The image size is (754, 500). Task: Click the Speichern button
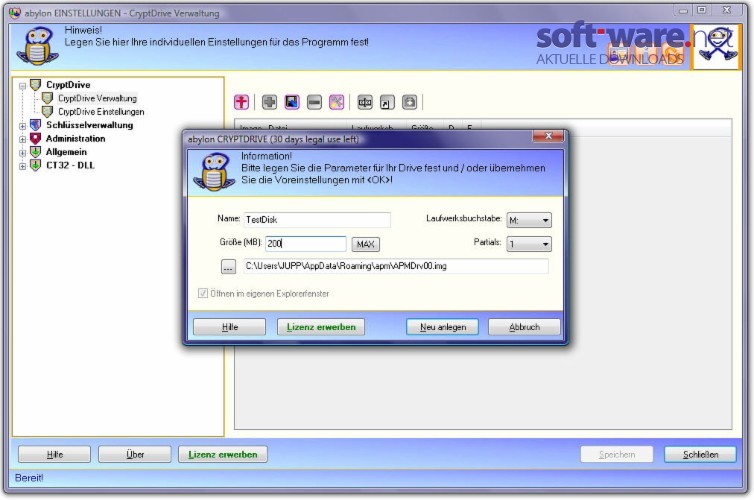[617, 454]
